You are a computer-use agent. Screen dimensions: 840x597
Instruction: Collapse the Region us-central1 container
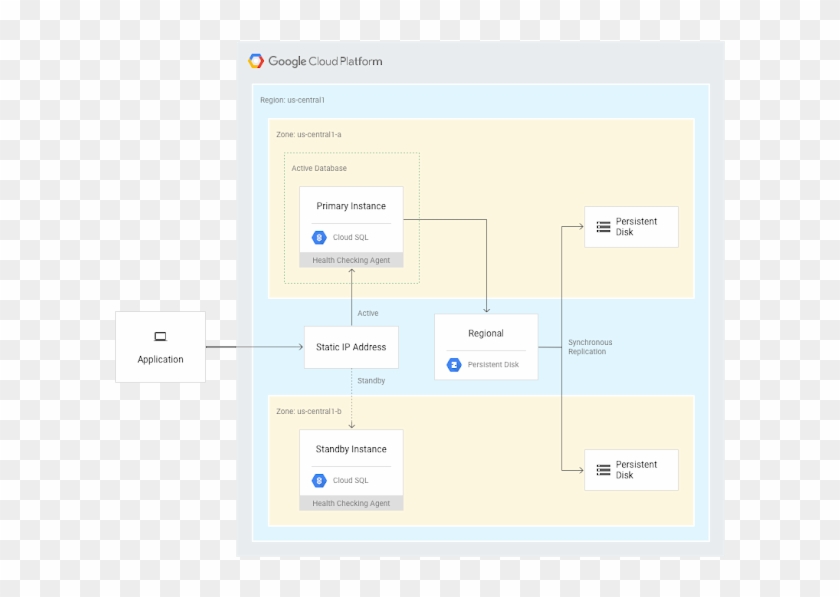(x=294, y=99)
